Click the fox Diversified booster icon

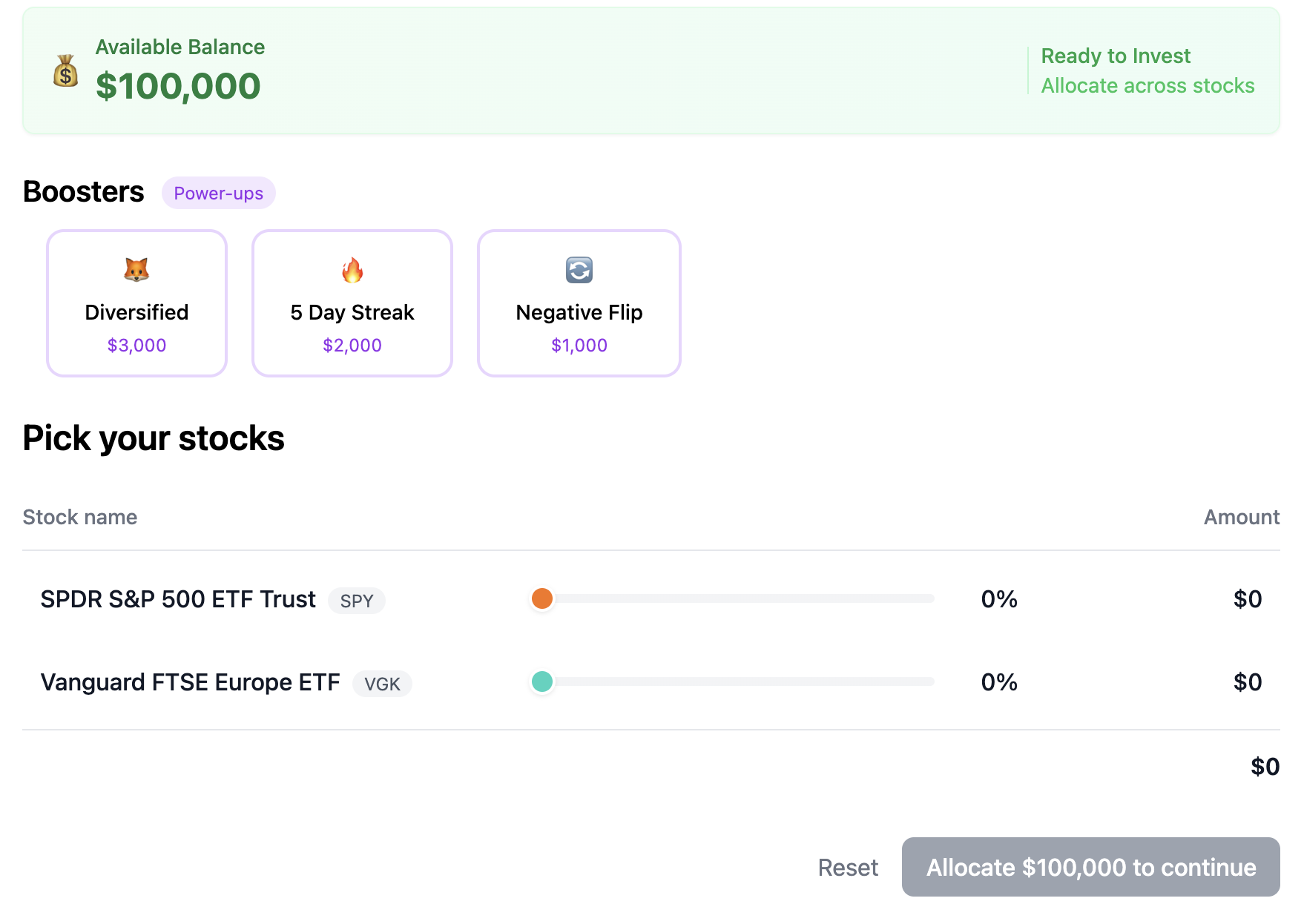point(136,270)
